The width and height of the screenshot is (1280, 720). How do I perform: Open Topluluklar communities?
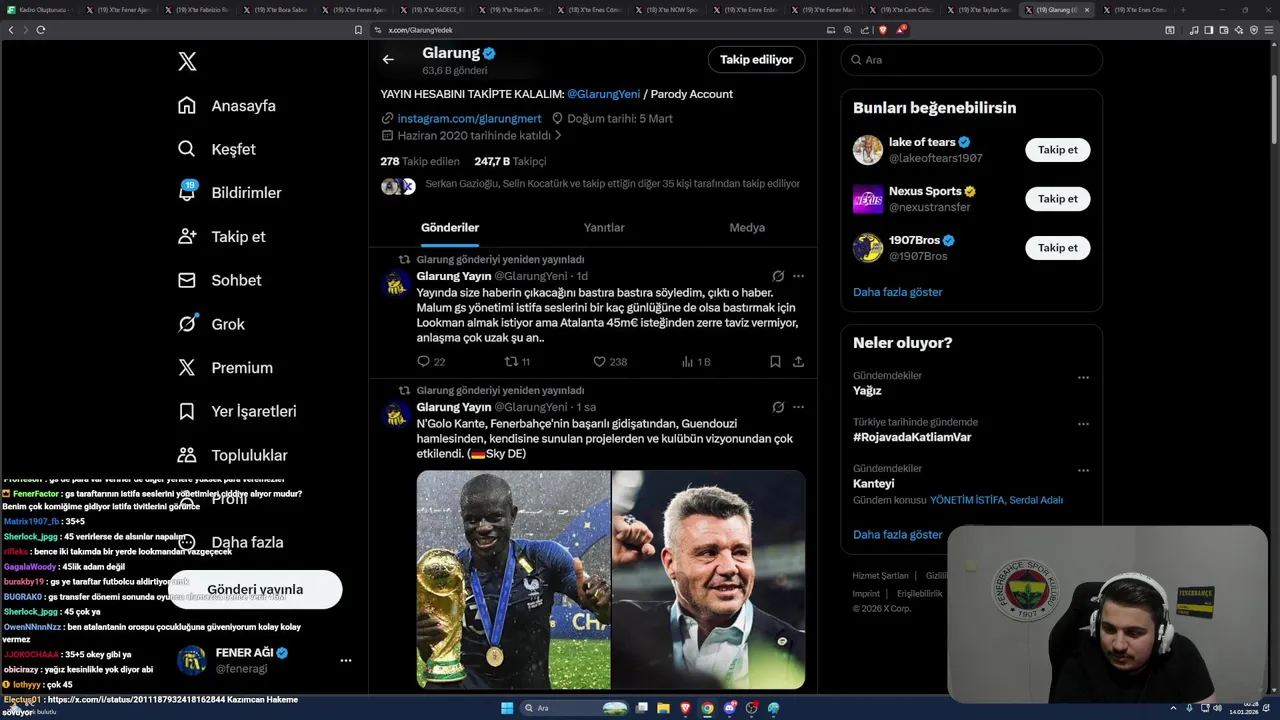pos(233,455)
